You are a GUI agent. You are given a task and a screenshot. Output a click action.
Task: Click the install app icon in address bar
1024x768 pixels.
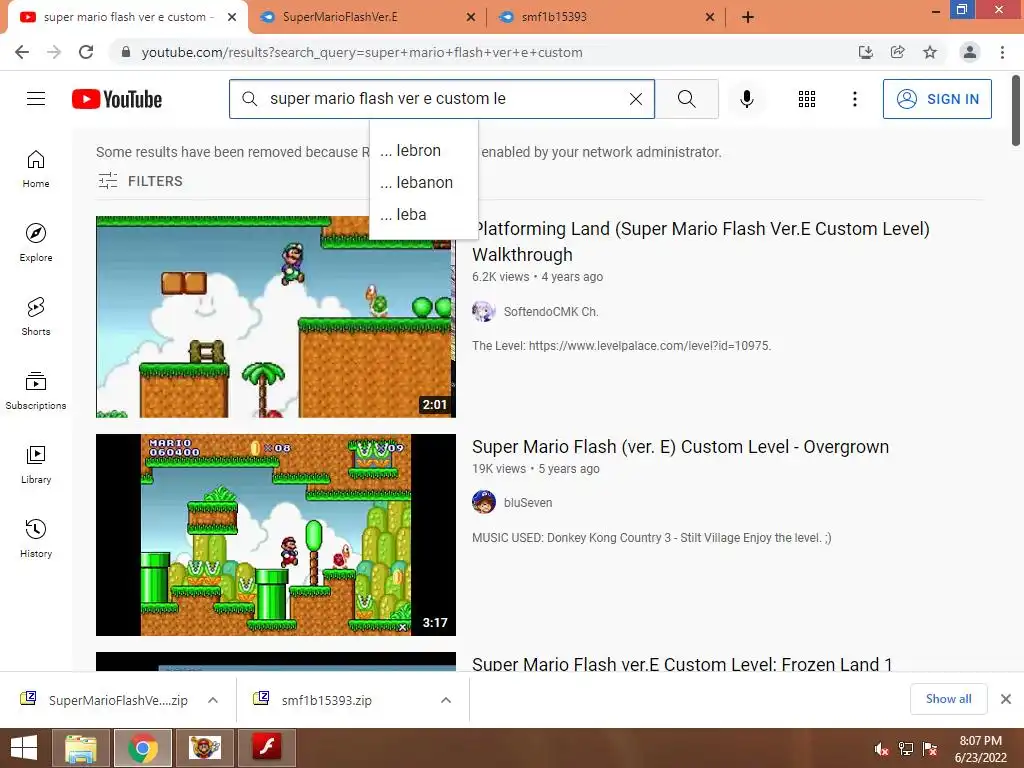pos(865,52)
